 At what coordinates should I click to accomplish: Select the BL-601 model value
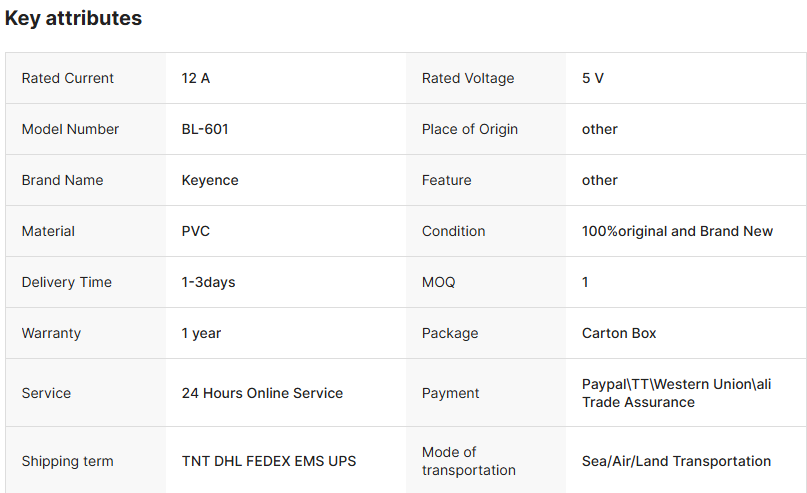click(x=206, y=129)
